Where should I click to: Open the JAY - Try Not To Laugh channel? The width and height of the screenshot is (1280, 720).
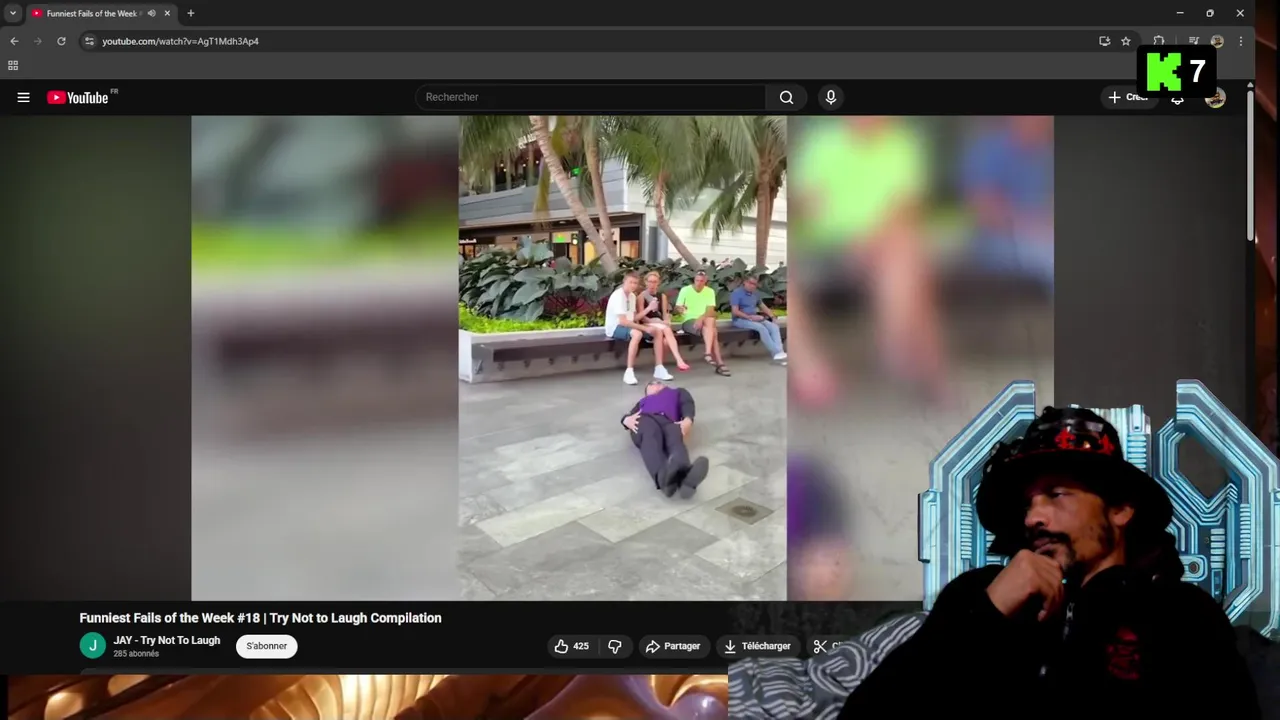pyautogui.click(x=166, y=640)
